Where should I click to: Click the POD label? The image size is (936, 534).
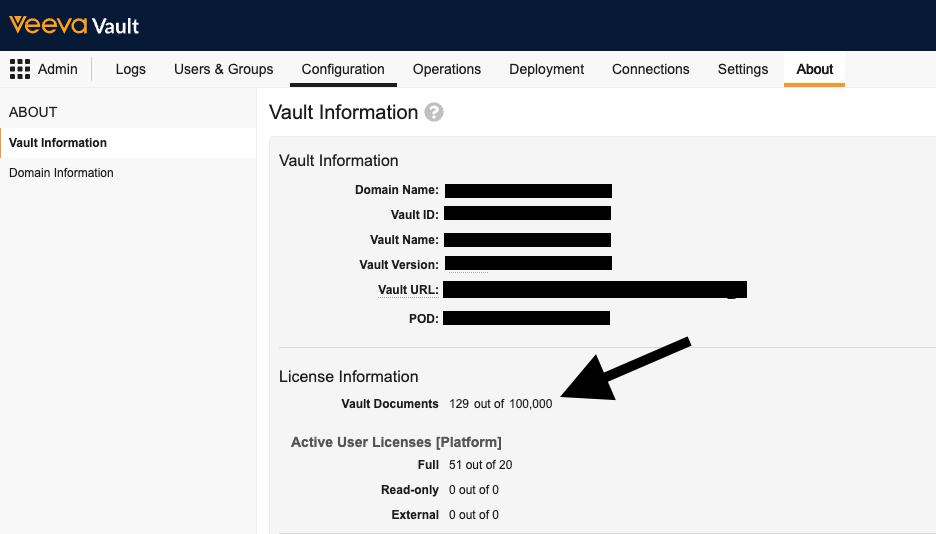pos(424,319)
